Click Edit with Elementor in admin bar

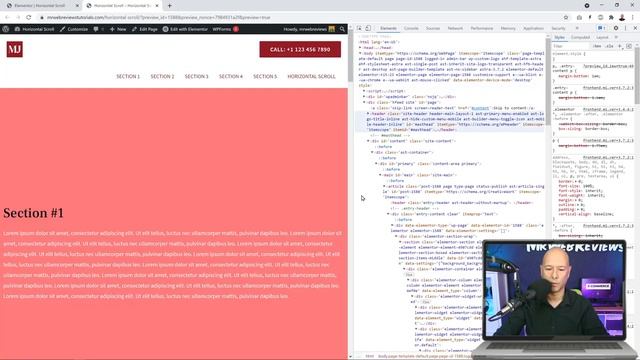185,29
